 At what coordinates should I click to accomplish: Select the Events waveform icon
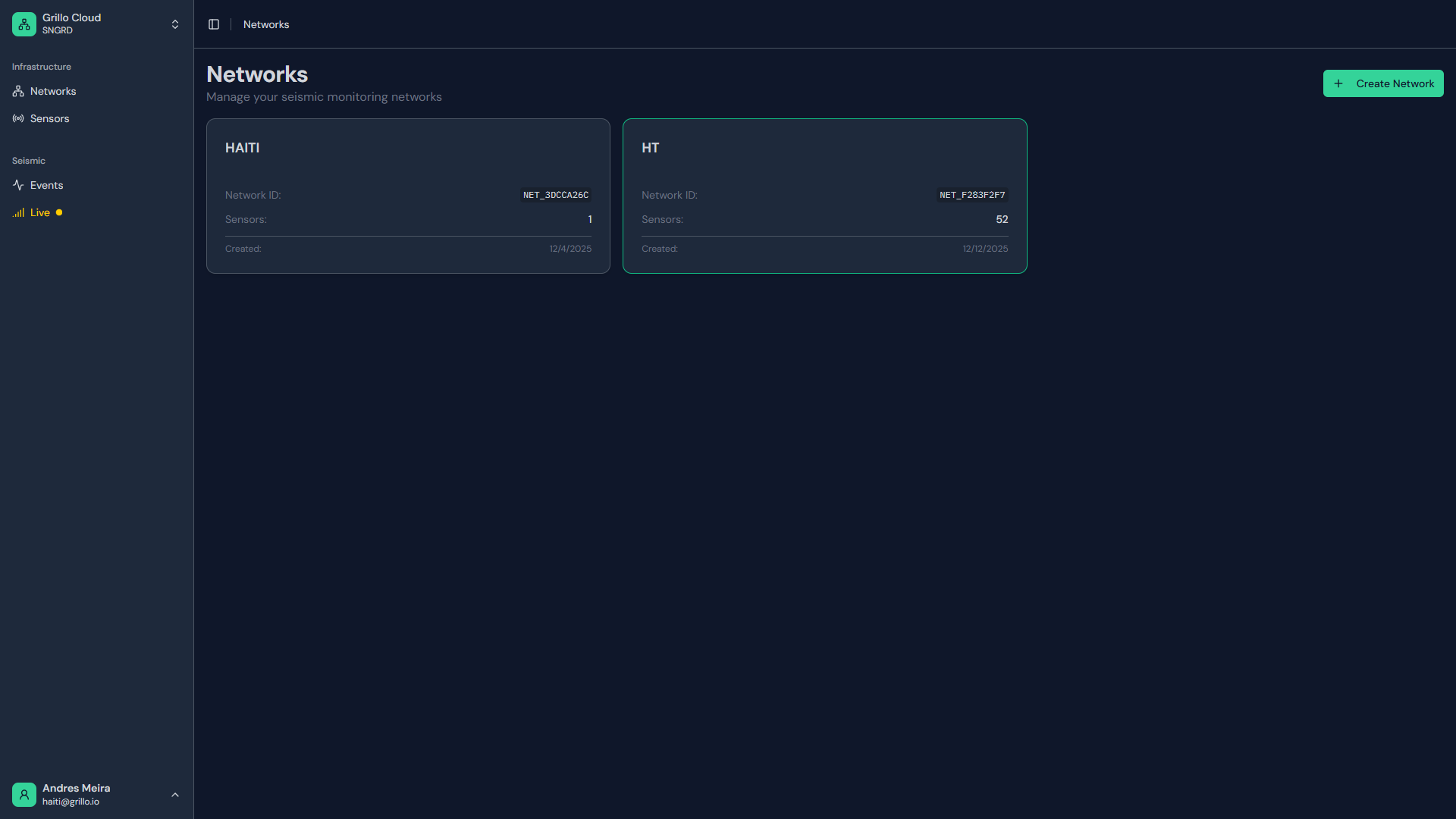click(x=18, y=185)
